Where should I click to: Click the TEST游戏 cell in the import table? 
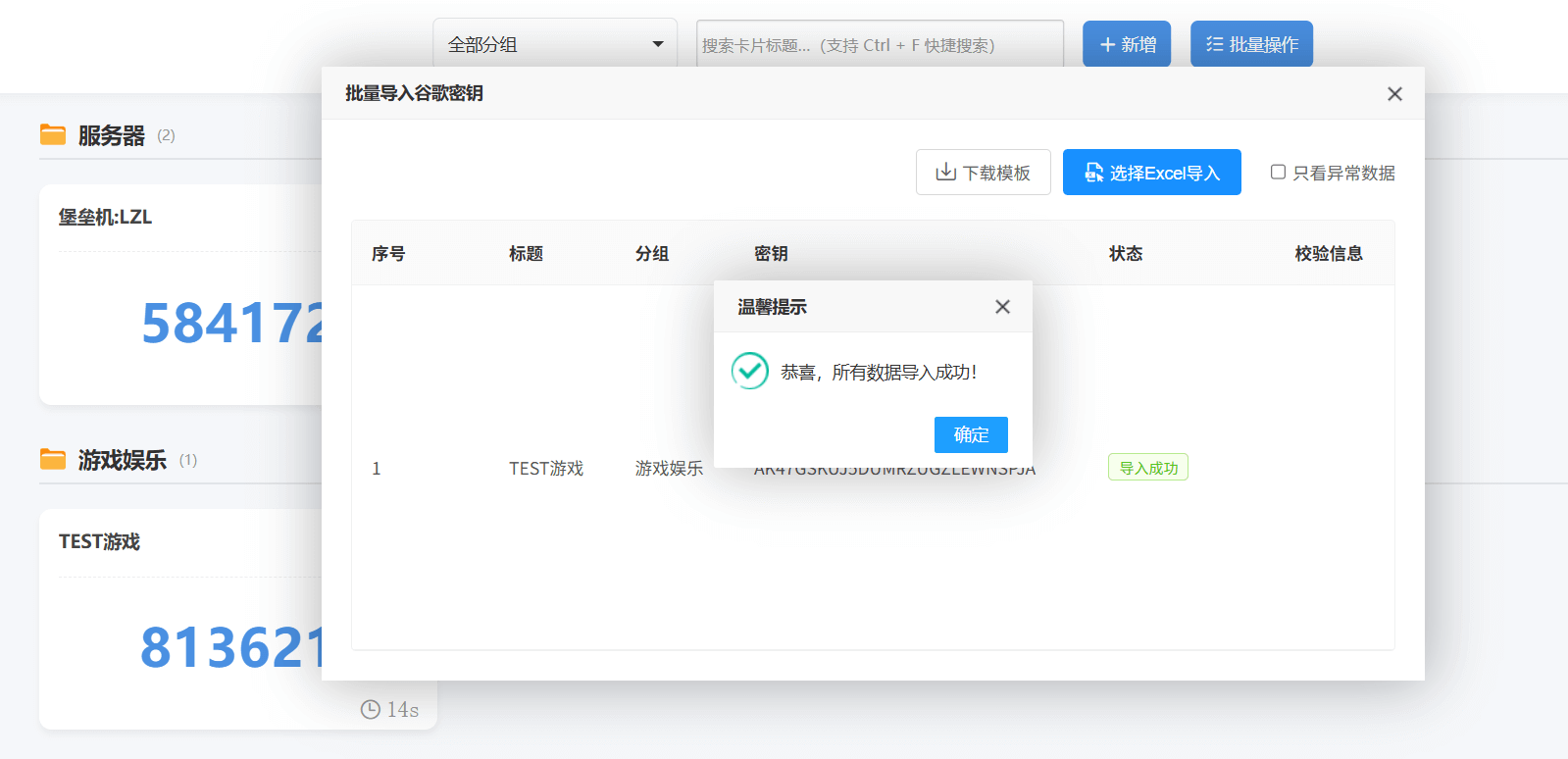coord(546,469)
